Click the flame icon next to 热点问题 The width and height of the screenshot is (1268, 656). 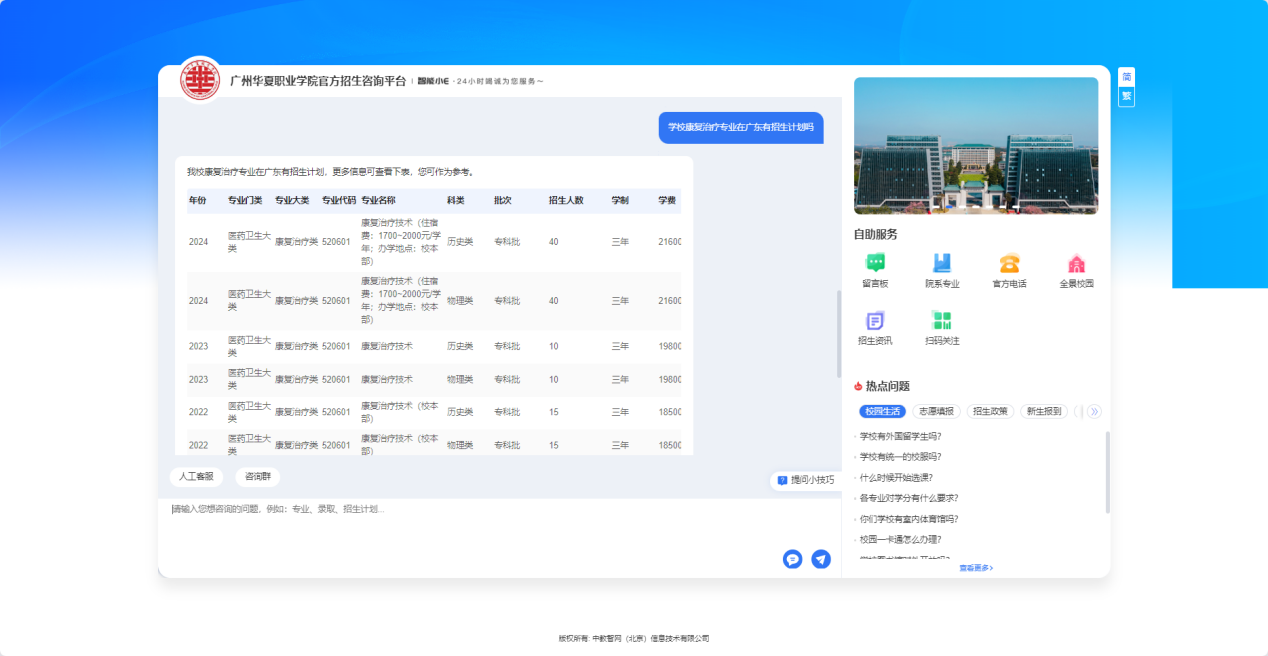(x=858, y=386)
